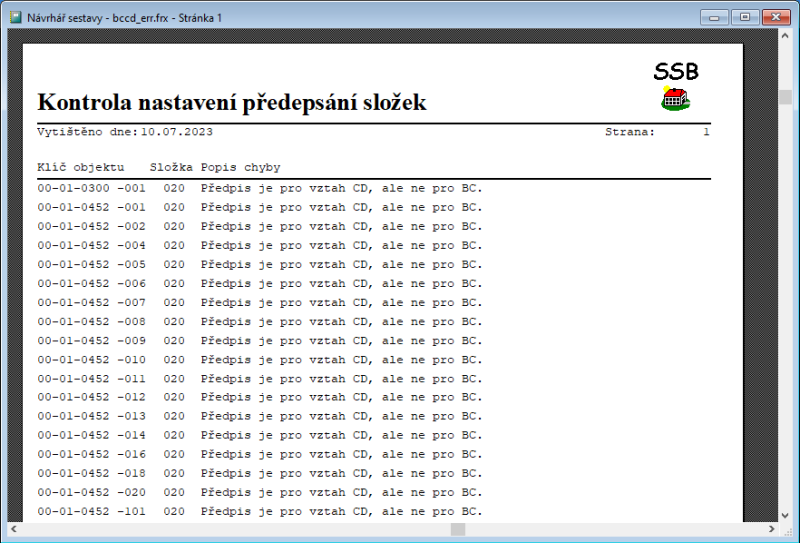Select object key 00-01-0452 -012
The width and height of the screenshot is (800, 543).
pos(91,397)
